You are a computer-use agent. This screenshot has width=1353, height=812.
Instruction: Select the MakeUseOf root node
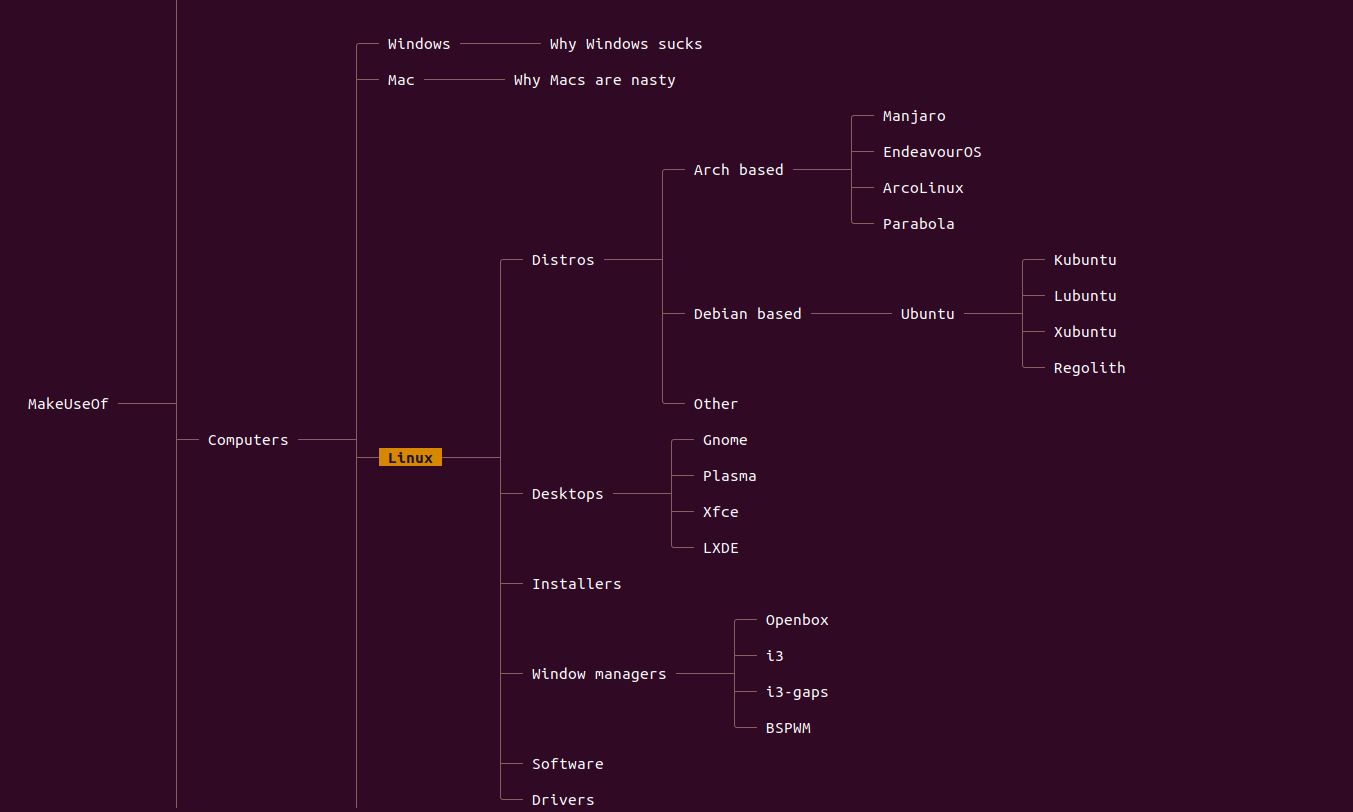point(68,404)
